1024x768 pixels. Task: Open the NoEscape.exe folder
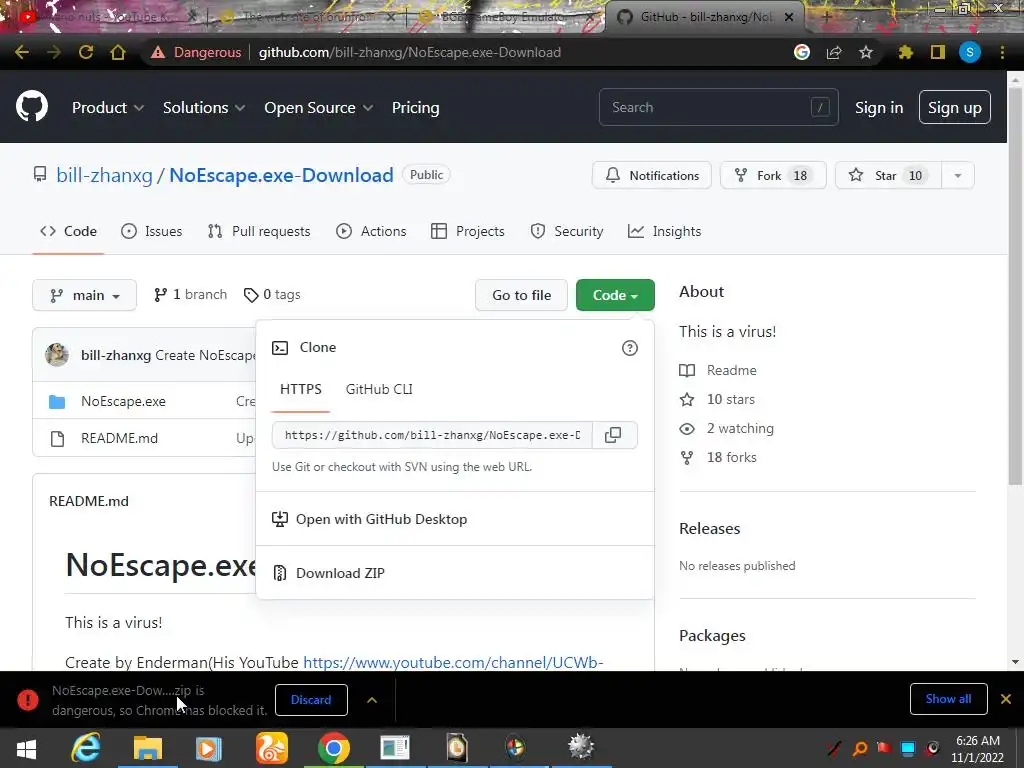click(123, 401)
